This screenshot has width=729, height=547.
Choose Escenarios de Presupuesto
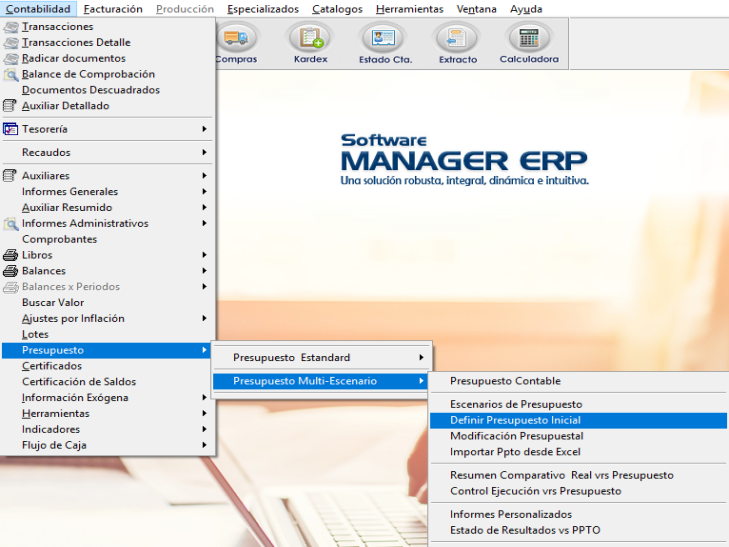[x=578, y=404]
